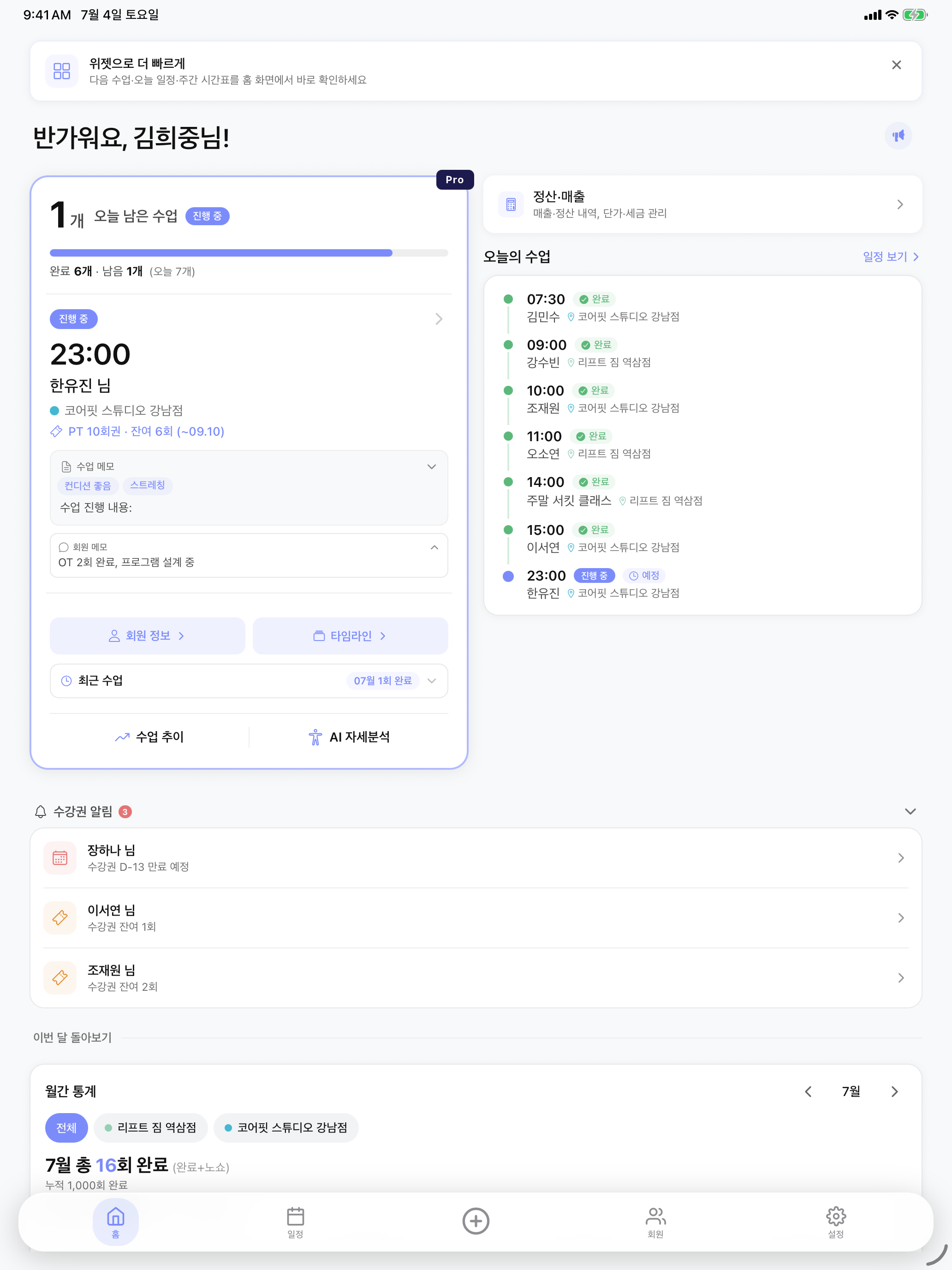Click the 수업 진행 내용 memo field
The height and width of the screenshot is (1270, 952).
pyautogui.click(x=249, y=507)
